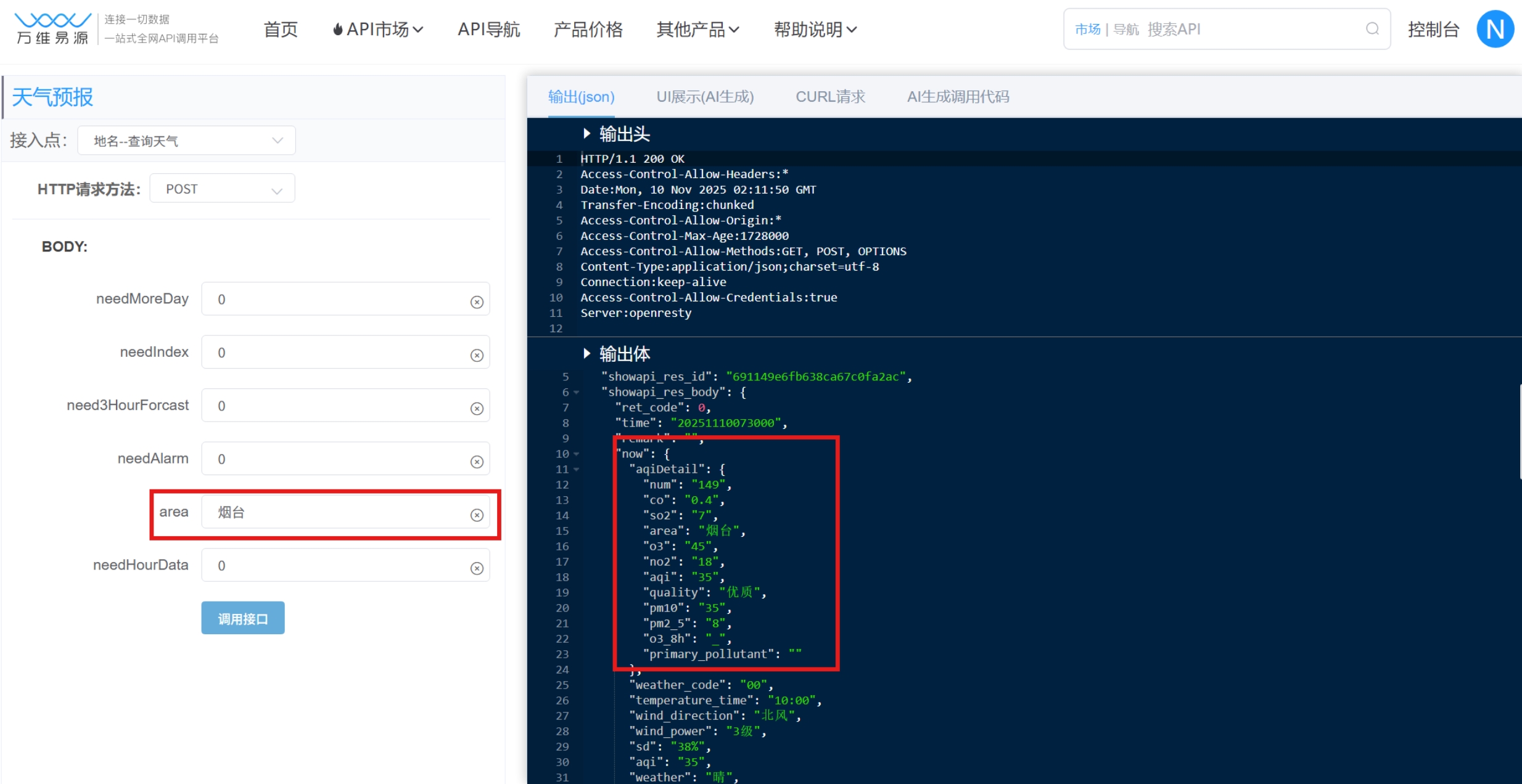This screenshot has height=784, width=1522.
Task: Expand the API市场 menu
Action: 378,29
